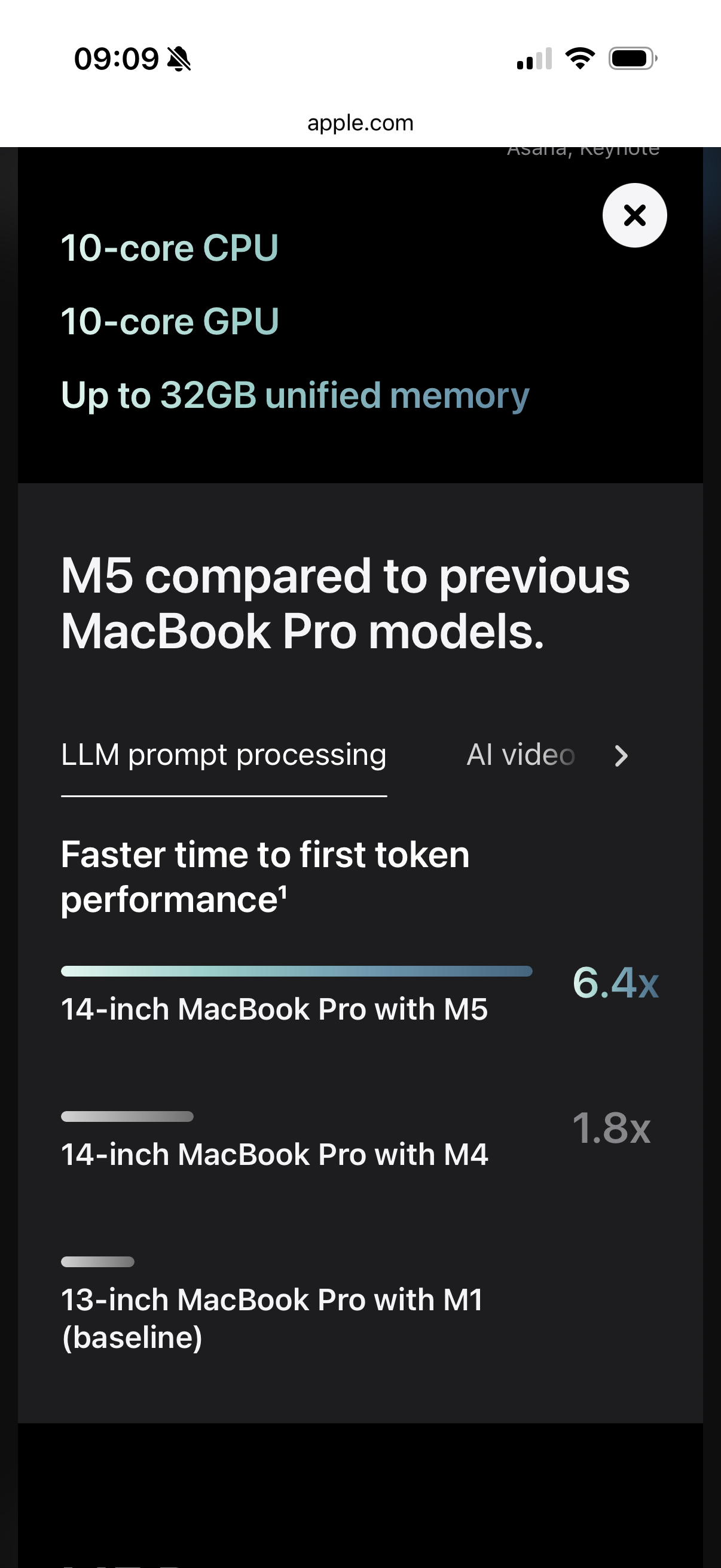This screenshot has width=721, height=1568.
Task: Tap the 1.8x performance figure
Action: tap(611, 1128)
